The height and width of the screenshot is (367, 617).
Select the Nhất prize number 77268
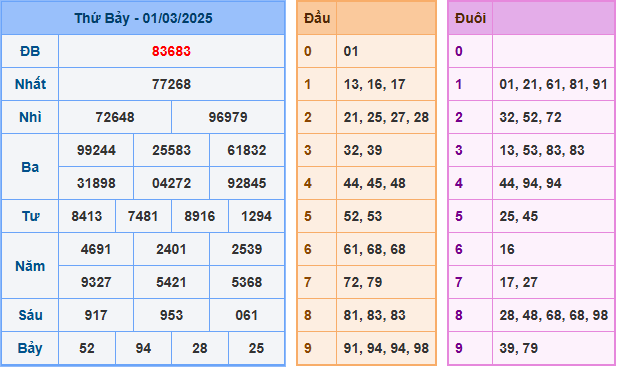click(x=171, y=84)
